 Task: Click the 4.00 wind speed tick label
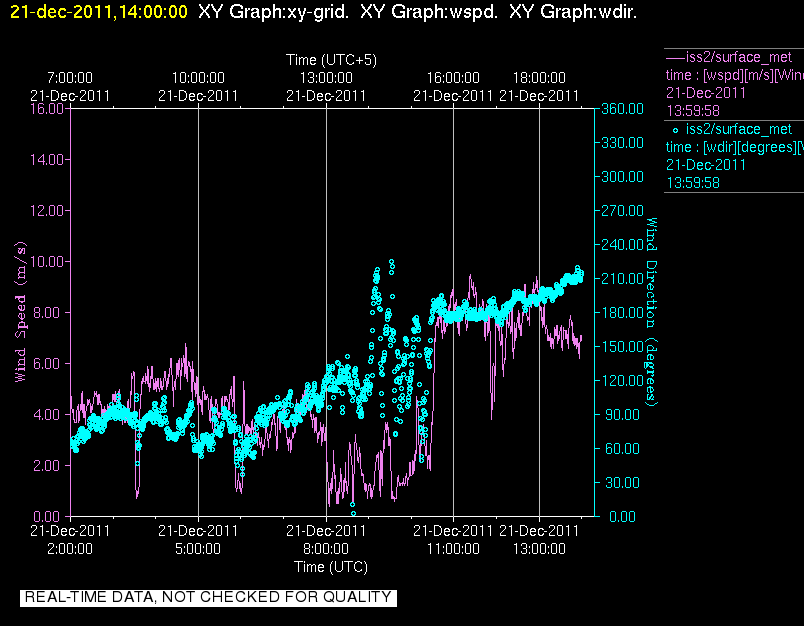coord(47,414)
